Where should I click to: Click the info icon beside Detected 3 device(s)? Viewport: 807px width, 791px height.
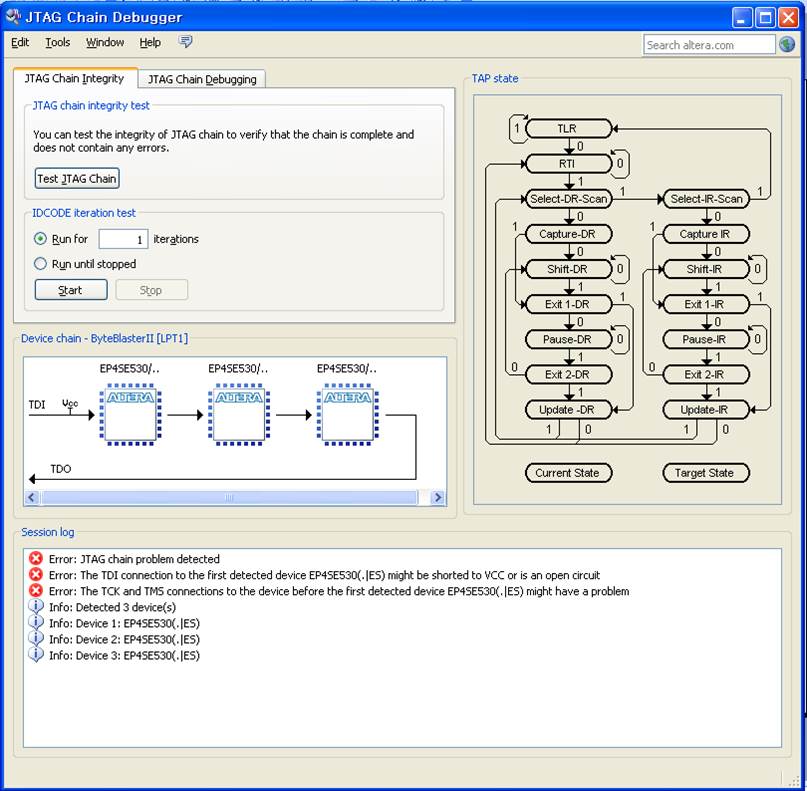(x=37, y=607)
